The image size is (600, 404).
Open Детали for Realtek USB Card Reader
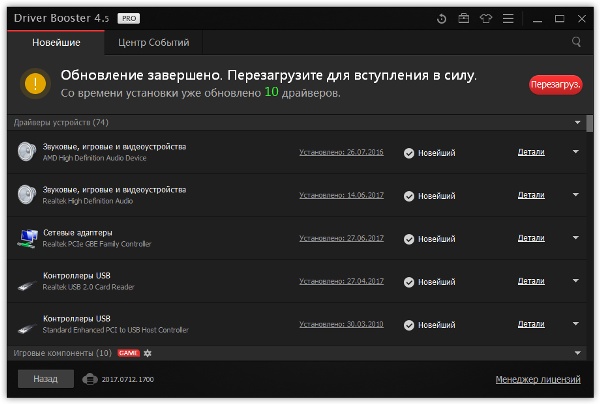[x=531, y=281]
